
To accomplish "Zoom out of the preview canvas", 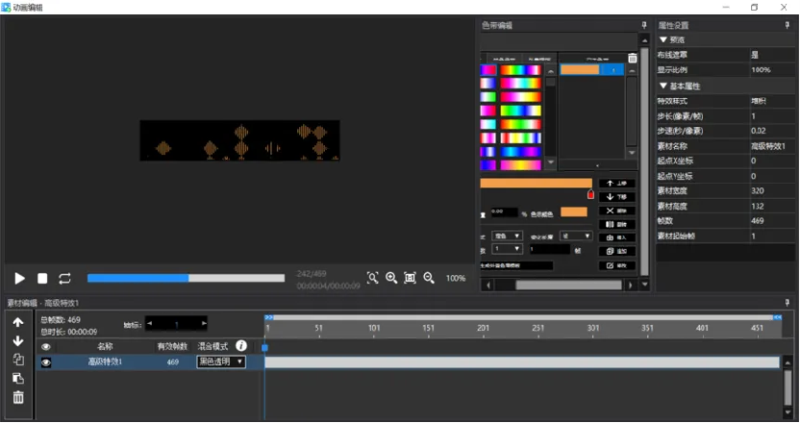I will coord(429,278).
